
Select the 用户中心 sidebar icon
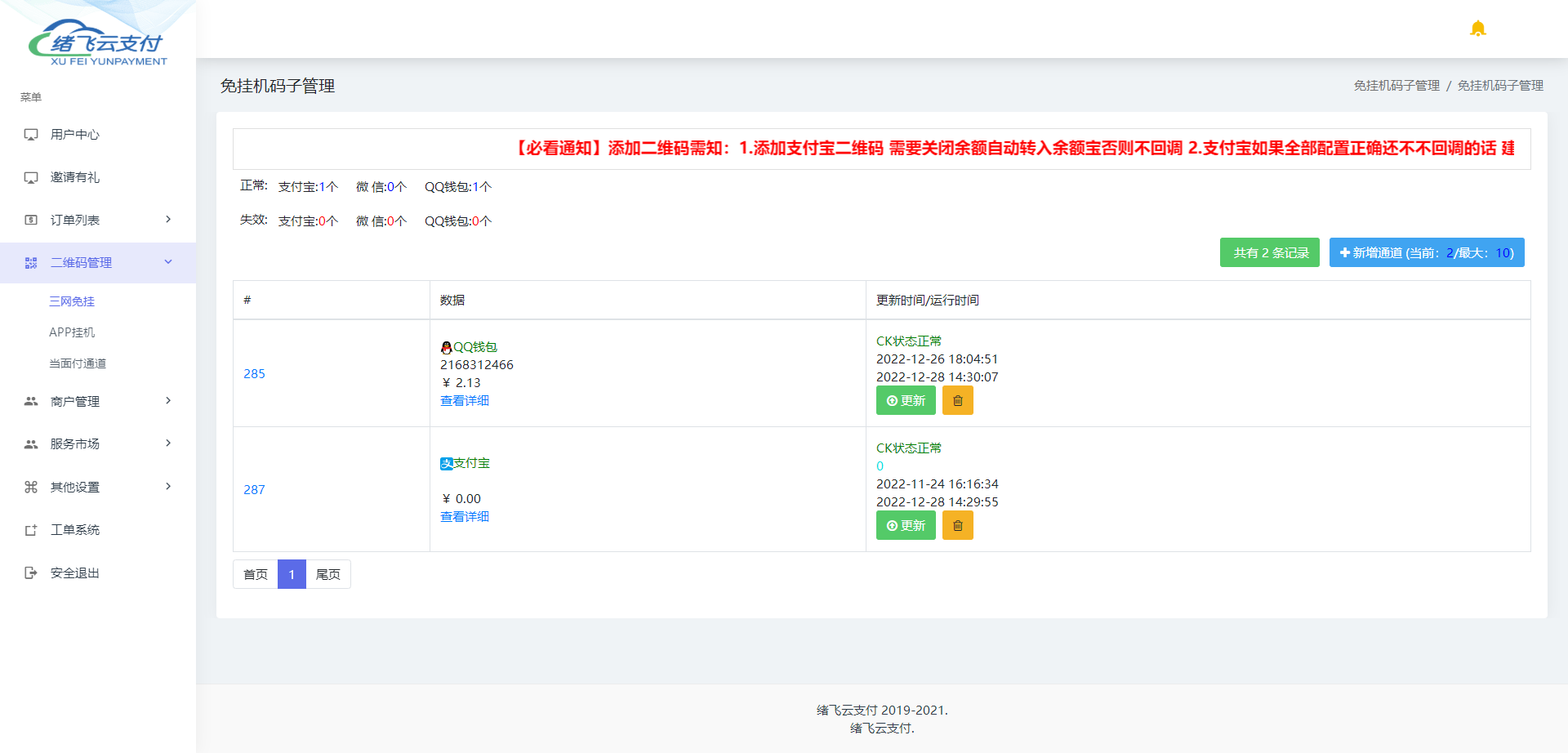pyautogui.click(x=31, y=135)
